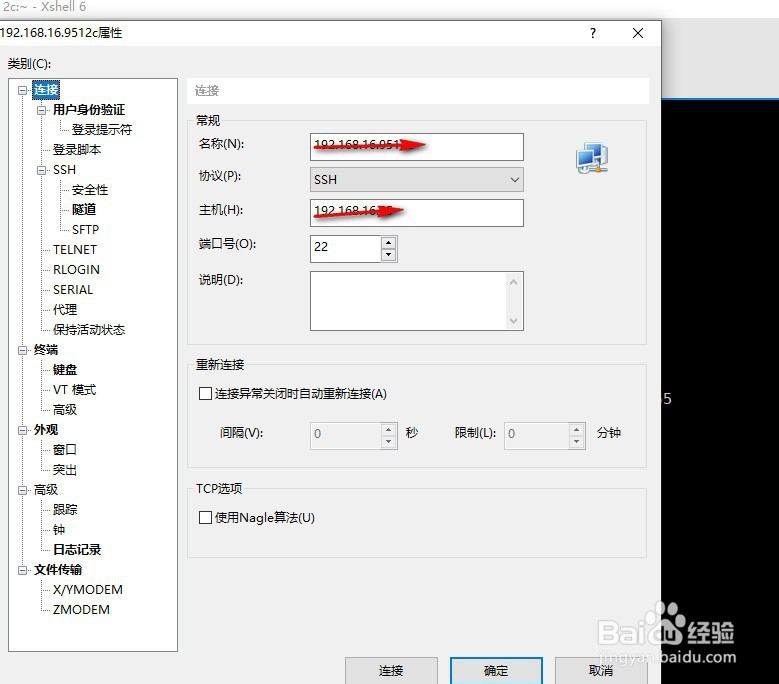
Task: Collapse the 连接 tree node
Action: click(22, 90)
